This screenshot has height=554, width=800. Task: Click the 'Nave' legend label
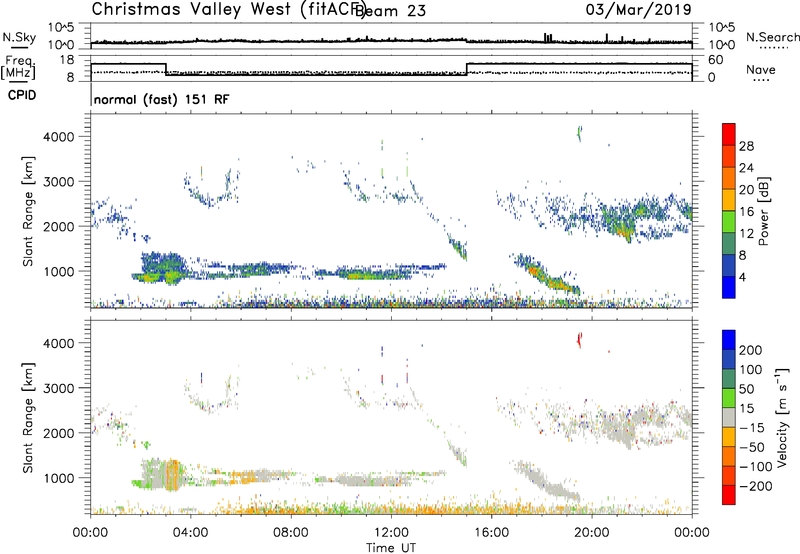pos(761,69)
